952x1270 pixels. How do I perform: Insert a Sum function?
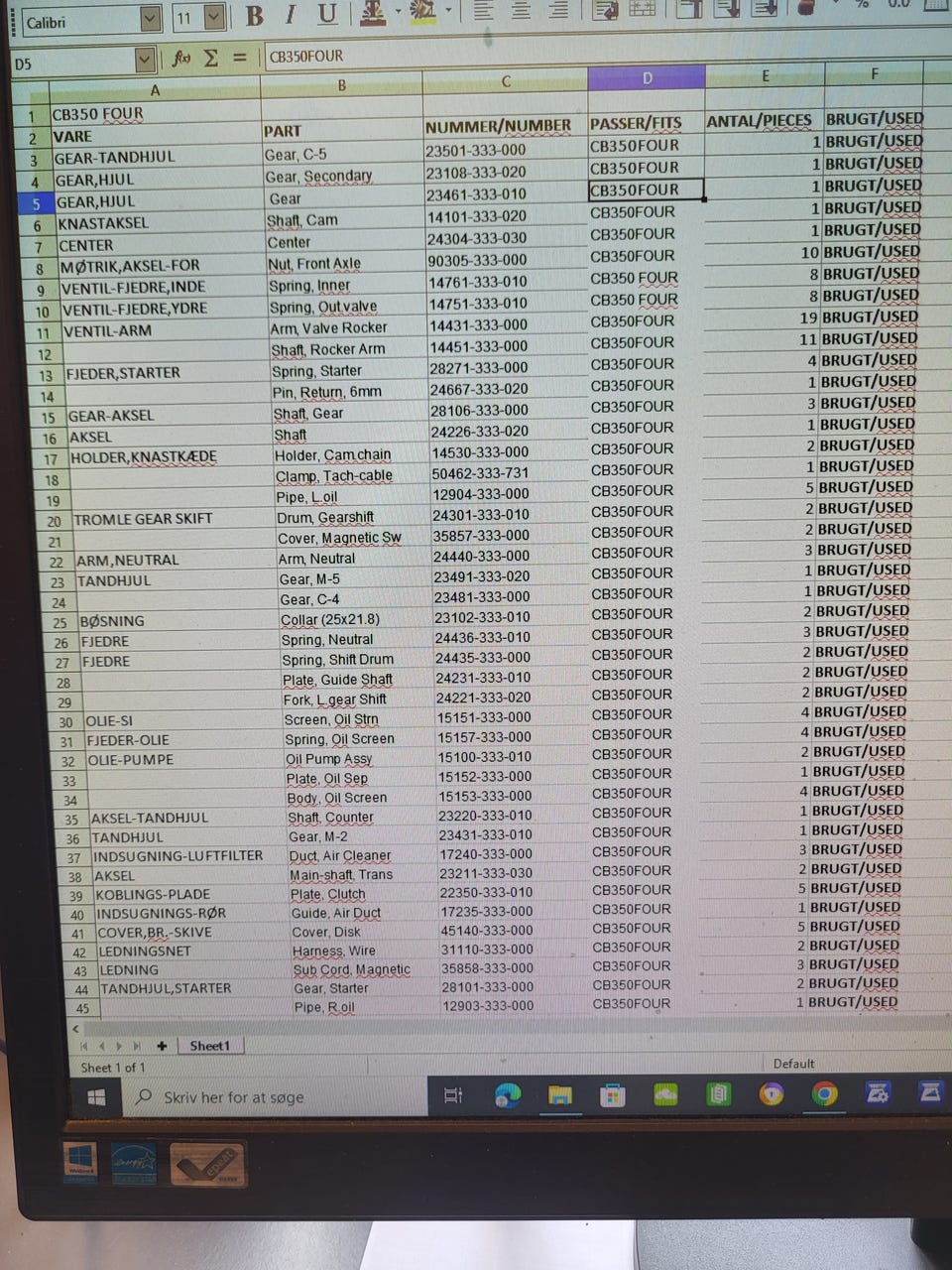pos(210,58)
